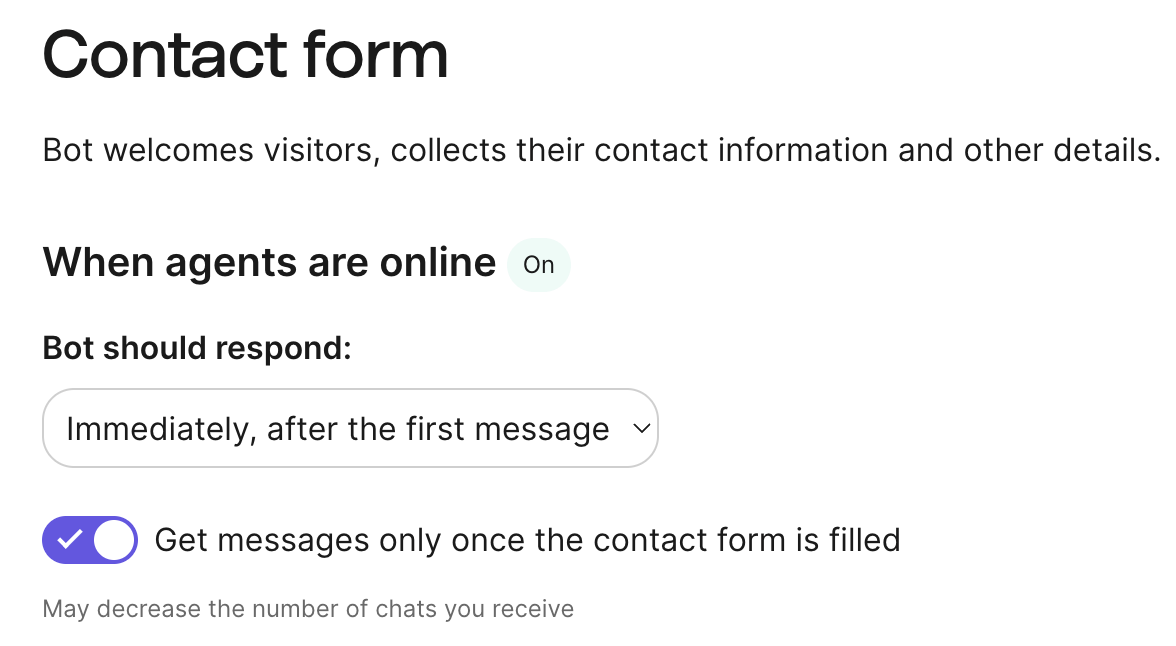Click the 'Bot should respond:' label

197,348
